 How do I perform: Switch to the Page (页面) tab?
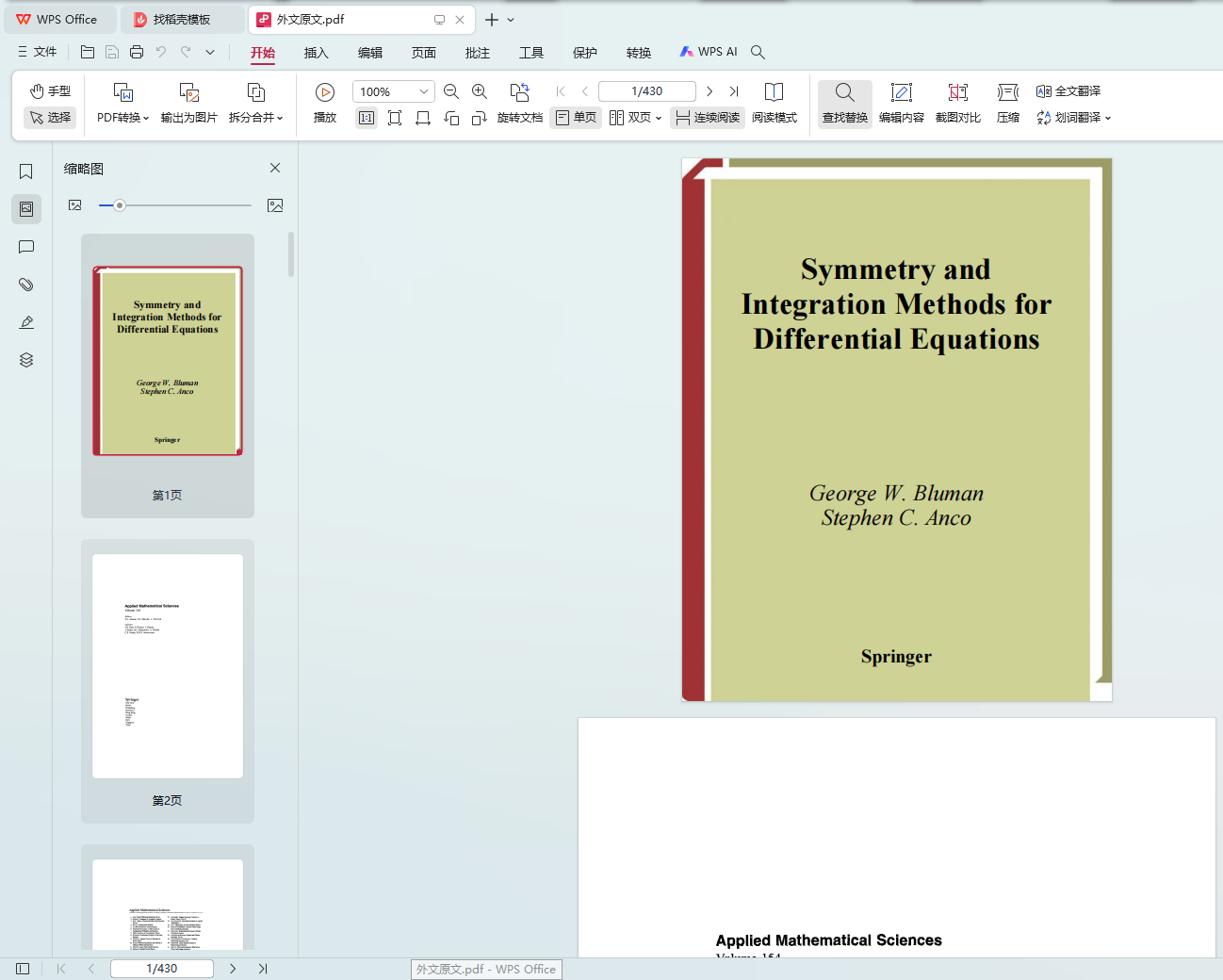(424, 53)
